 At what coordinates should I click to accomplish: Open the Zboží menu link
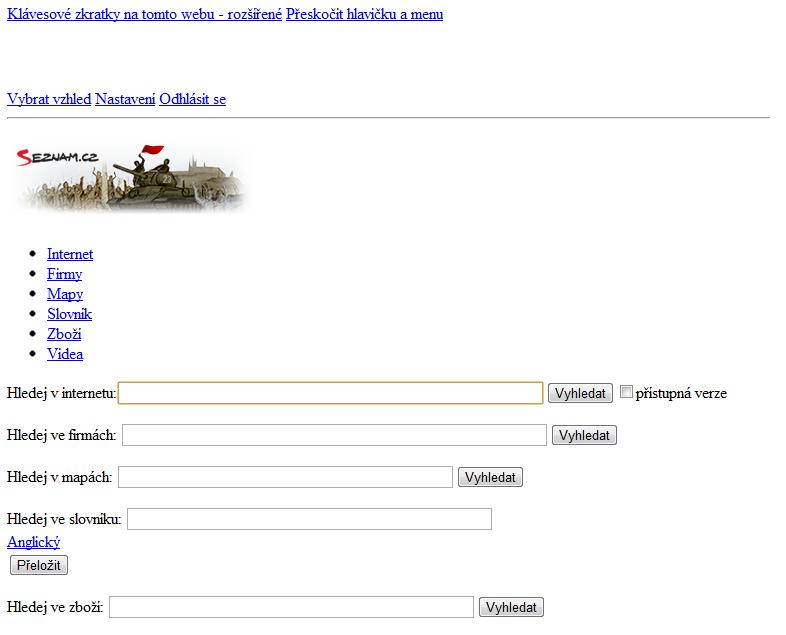click(64, 334)
